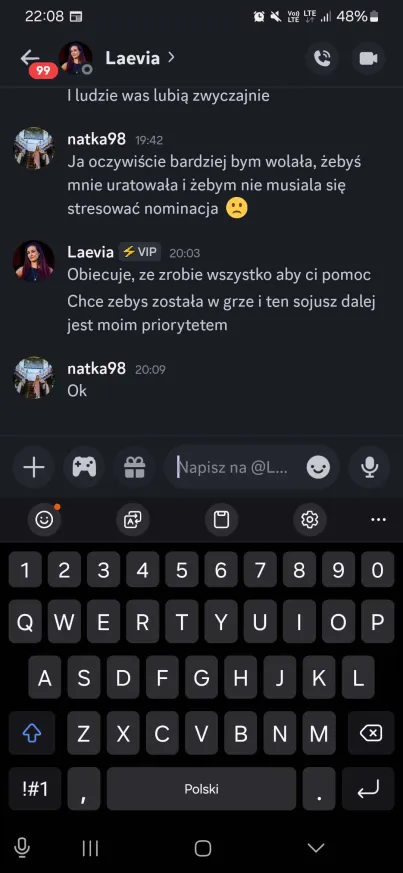Screen dimensions: 403x873
Task: Open keyboard settings gear
Action: click(x=309, y=520)
